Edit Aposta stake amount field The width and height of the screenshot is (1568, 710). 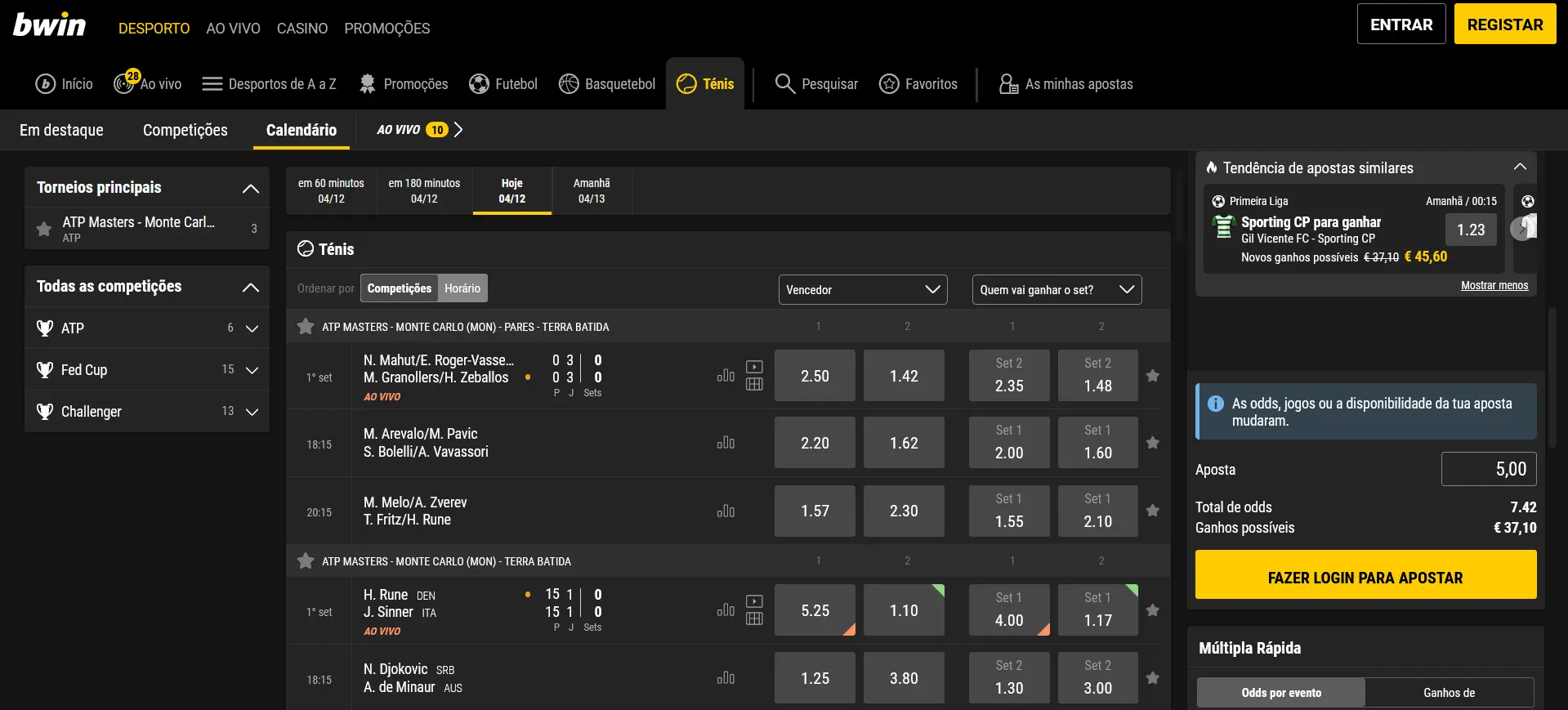tap(1489, 469)
